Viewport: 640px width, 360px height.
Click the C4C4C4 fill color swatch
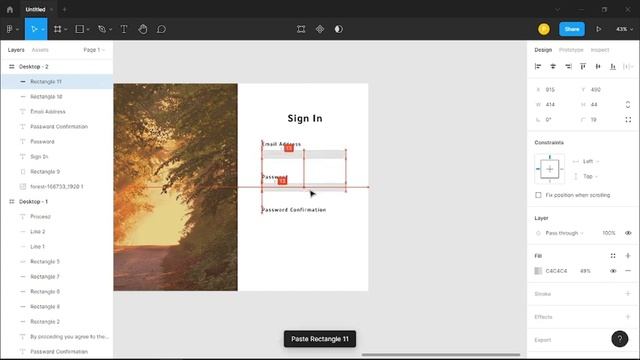pos(538,271)
